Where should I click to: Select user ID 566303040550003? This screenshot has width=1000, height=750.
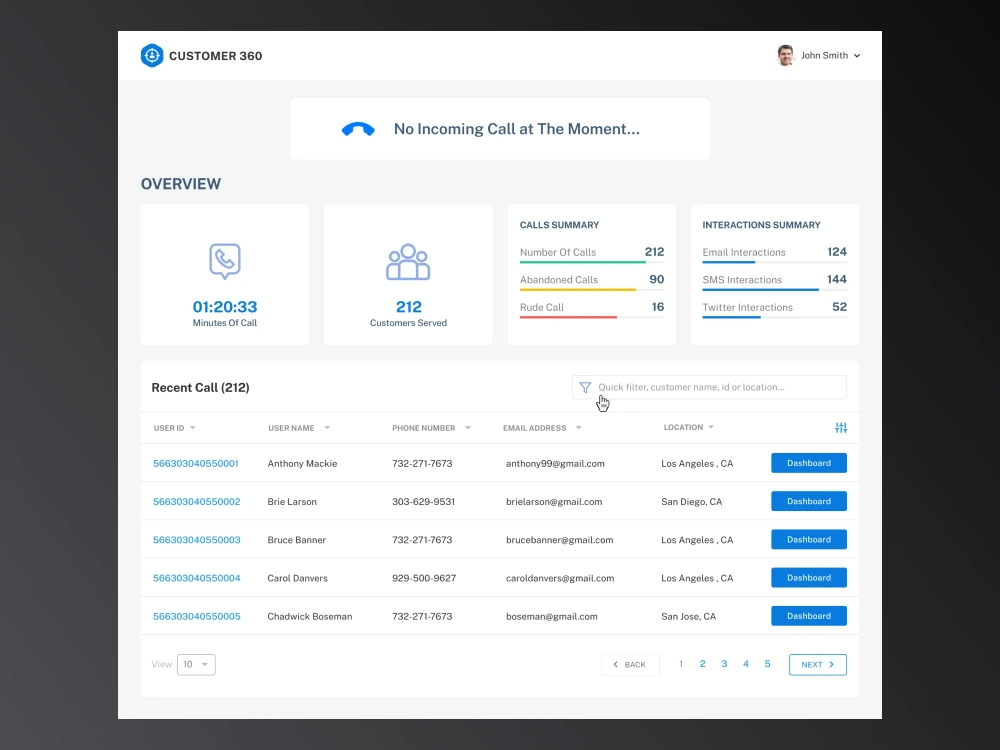tap(196, 539)
